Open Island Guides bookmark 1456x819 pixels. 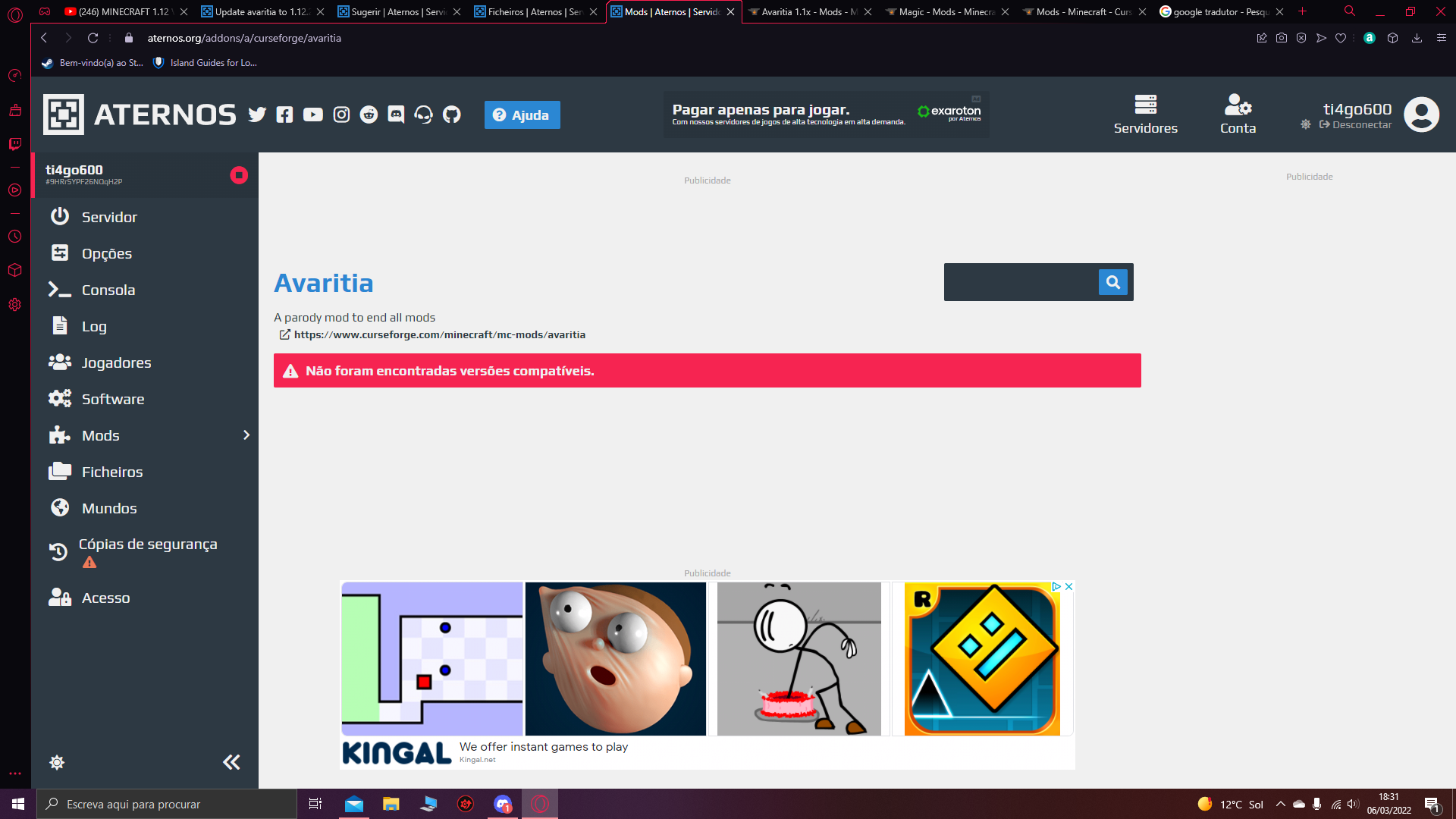pos(205,63)
